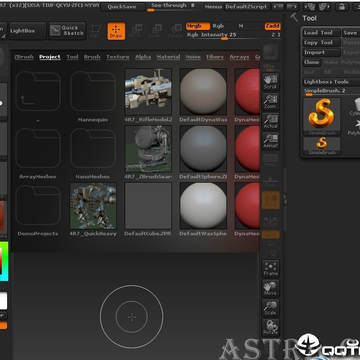360x360 pixels.
Task: Toggle the Mrgb mode button
Action: [198, 26]
